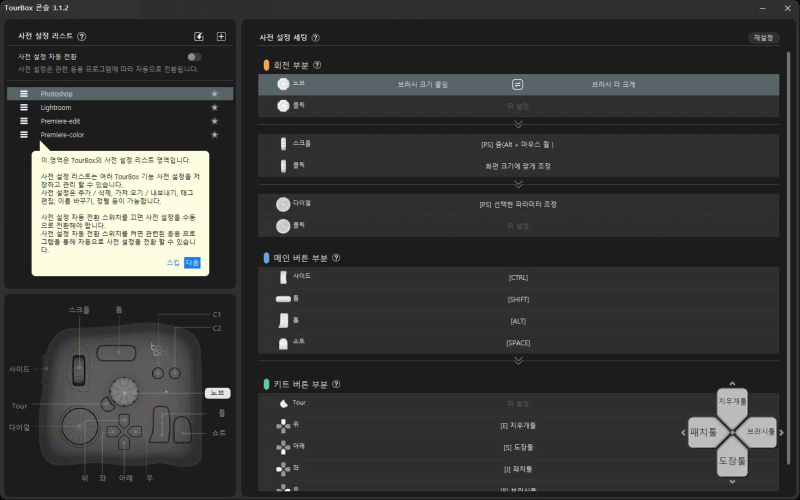Click the drag handle icon for Lightroom preset
The width and height of the screenshot is (800, 500).
click(x=24, y=108)
